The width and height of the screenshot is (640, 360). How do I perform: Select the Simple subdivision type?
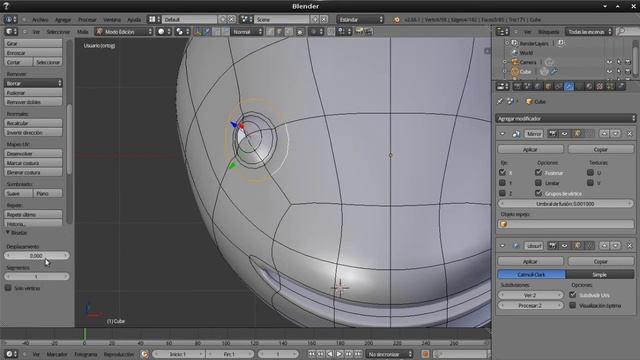pyautogui.click(x=600, y=274)
